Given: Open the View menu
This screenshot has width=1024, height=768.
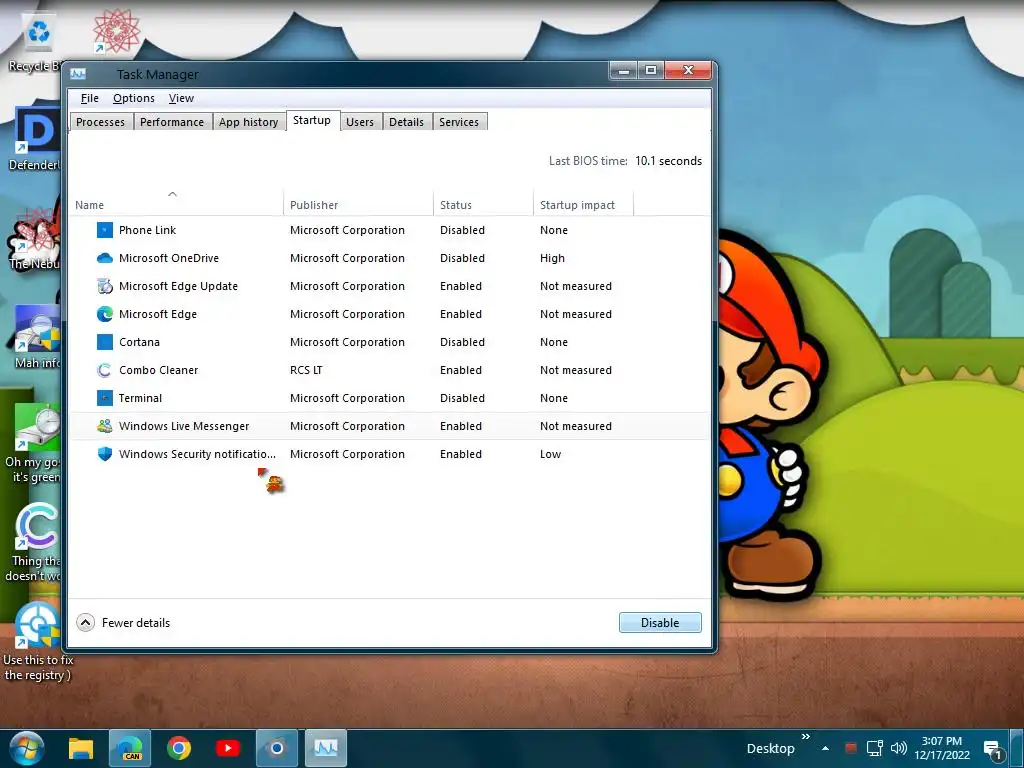Looking at the screenshot, I should point(181,98).
